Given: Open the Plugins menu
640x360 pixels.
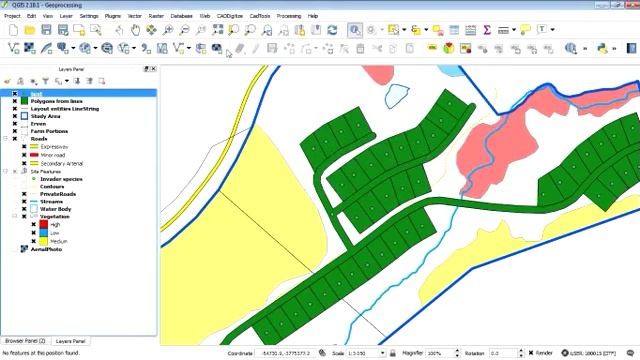Looking at the screenshot, I should click(x=113, y=16).
